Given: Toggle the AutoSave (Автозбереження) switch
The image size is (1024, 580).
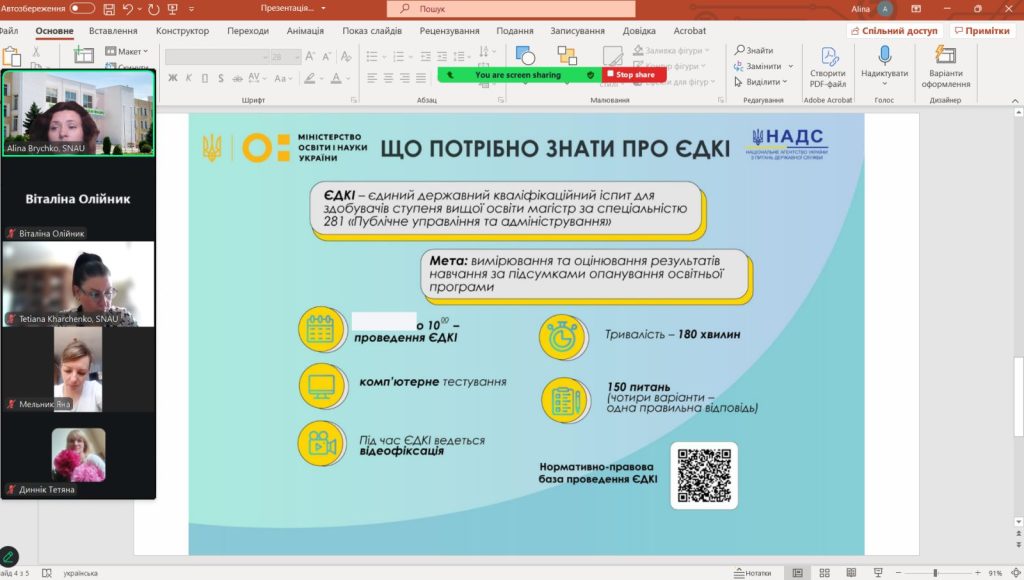Looking at the screenshot, I should (82, 8).
